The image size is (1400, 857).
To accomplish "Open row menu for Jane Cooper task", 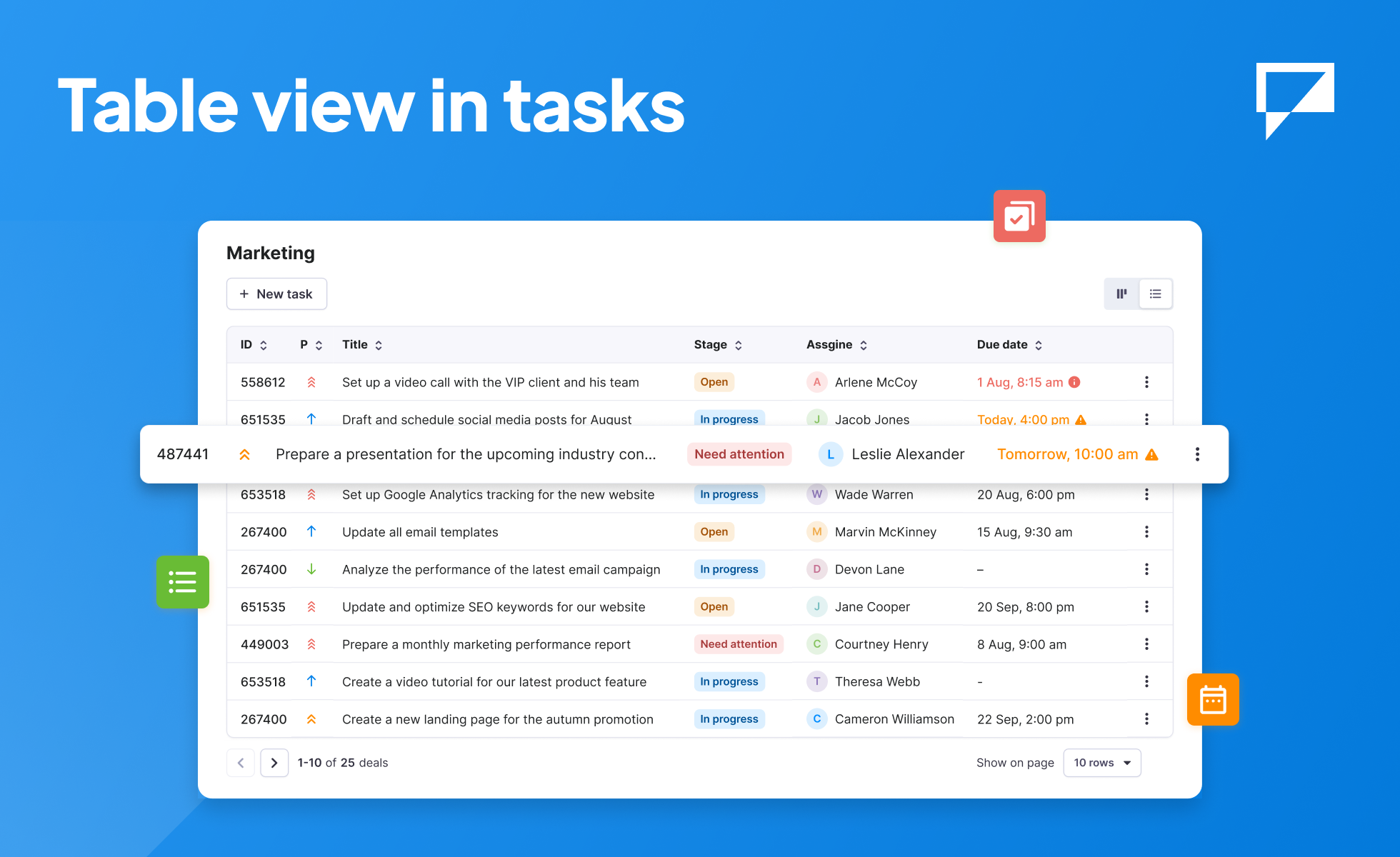I will (1146, 607).
